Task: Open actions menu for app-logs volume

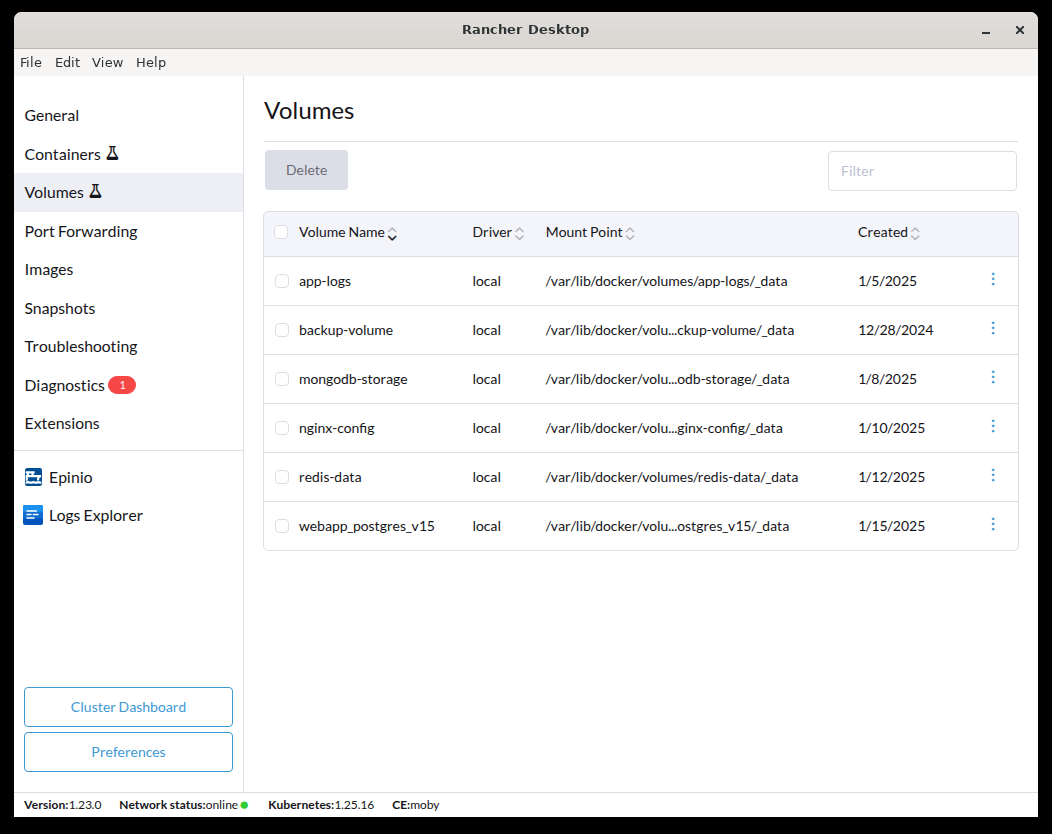Action: 993,279
